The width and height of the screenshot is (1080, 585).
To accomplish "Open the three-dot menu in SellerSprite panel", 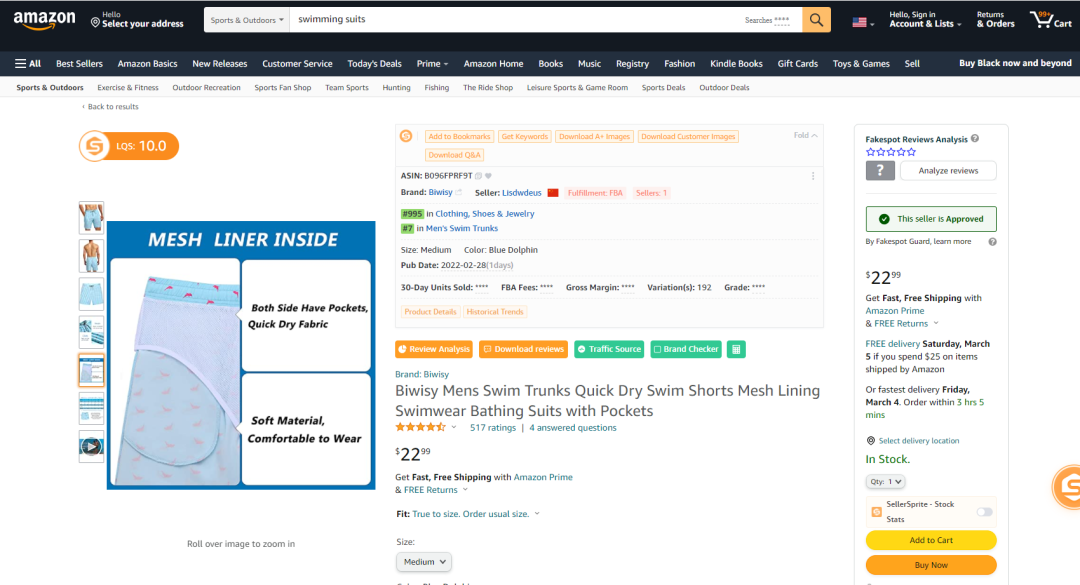I will click(813, 176).
